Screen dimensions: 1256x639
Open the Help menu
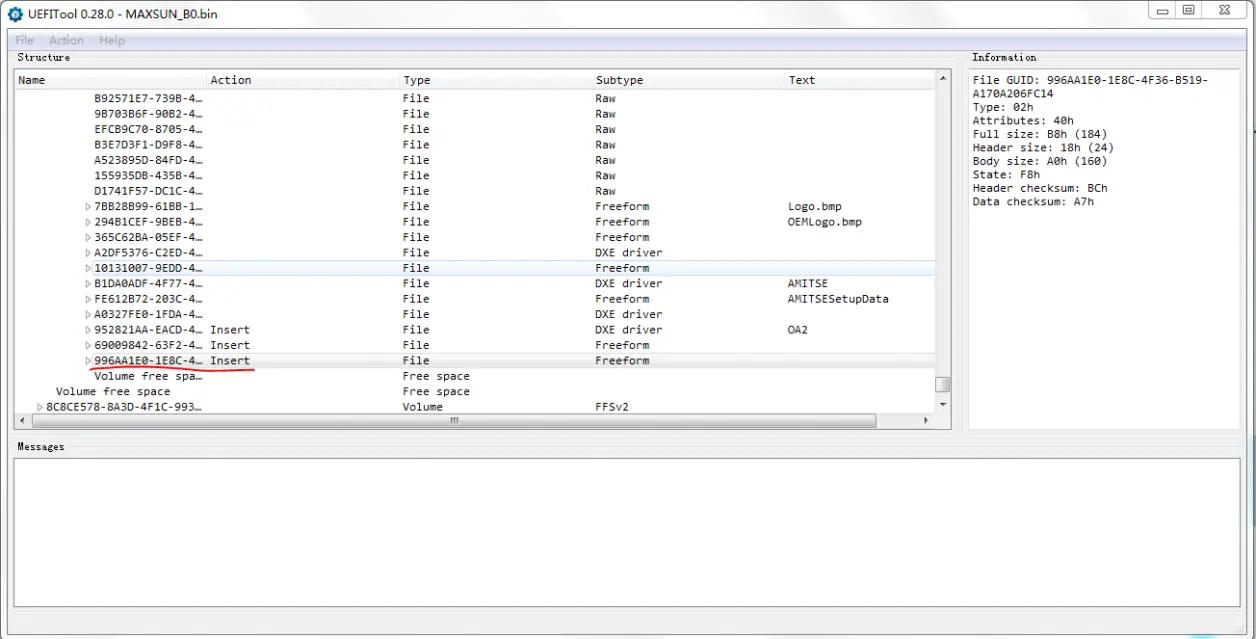click(112, 40)
